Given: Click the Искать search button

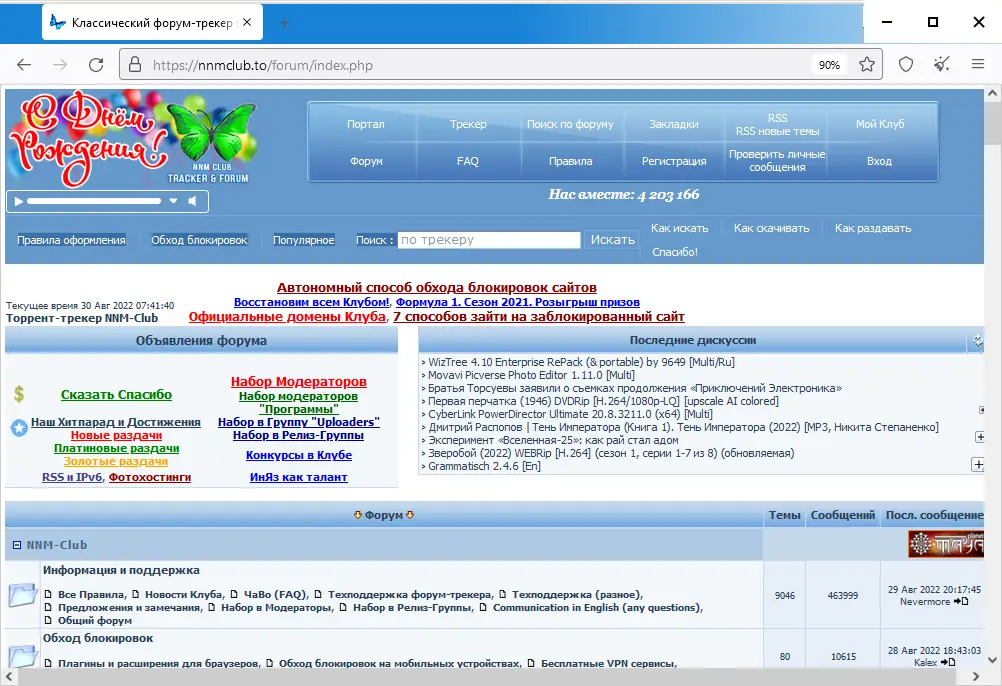Looking at the screenshot, I should pyautogui.click(x=612, y=240).
